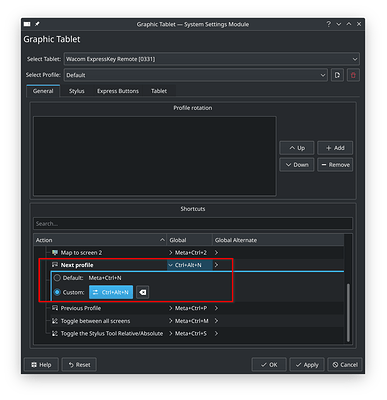This screenshot has height=400, width=387.
Task: Click the Toggle Stylus Tool Relative/Absolute icon
Action: tap(55, 333)
